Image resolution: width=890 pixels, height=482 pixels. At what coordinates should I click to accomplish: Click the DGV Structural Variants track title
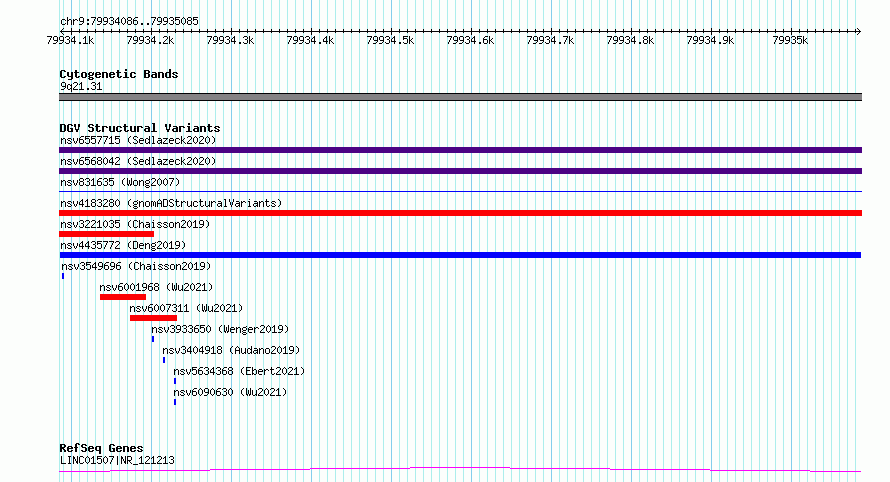140,128
